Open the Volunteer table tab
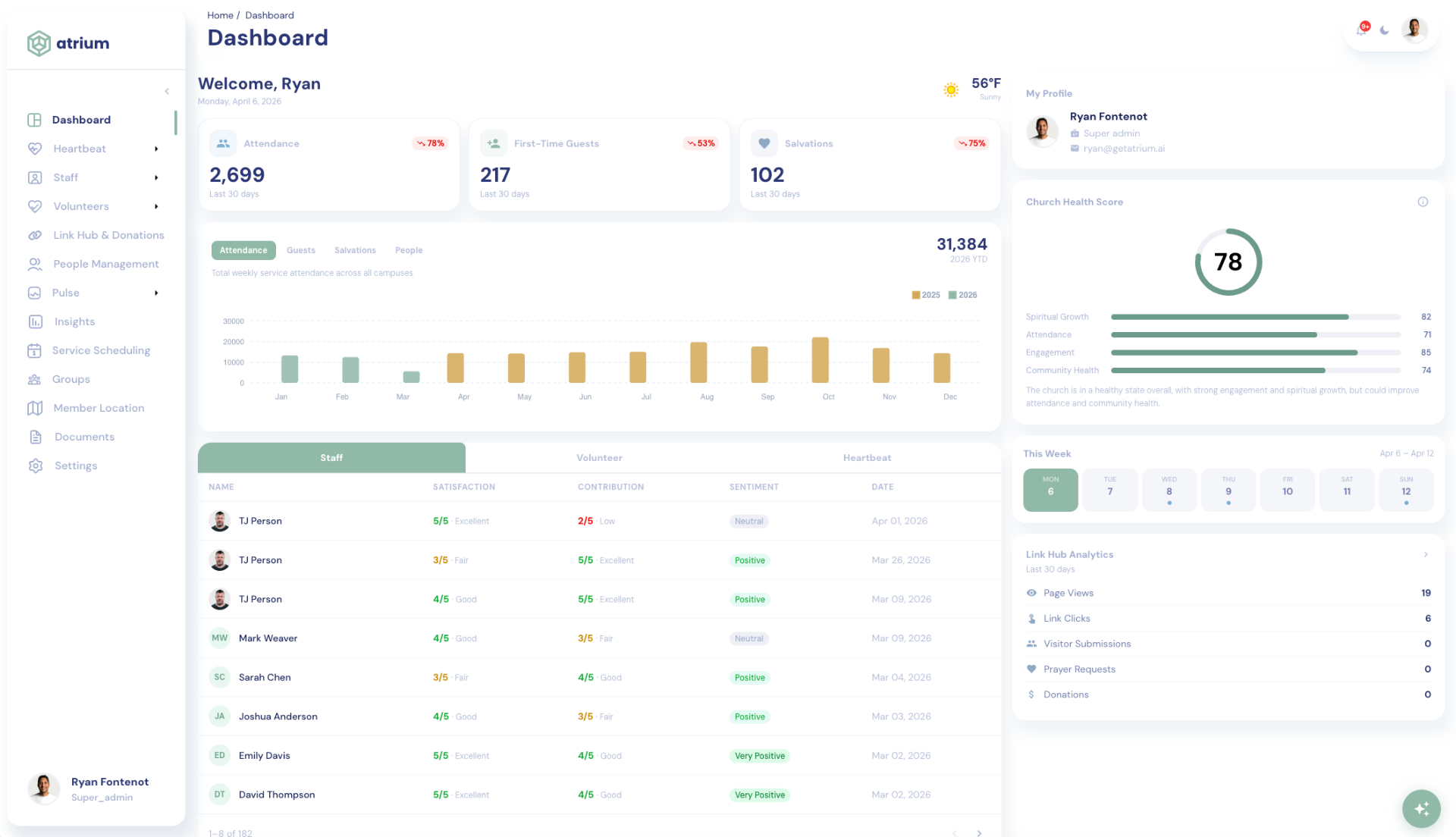 click(599, 458)
